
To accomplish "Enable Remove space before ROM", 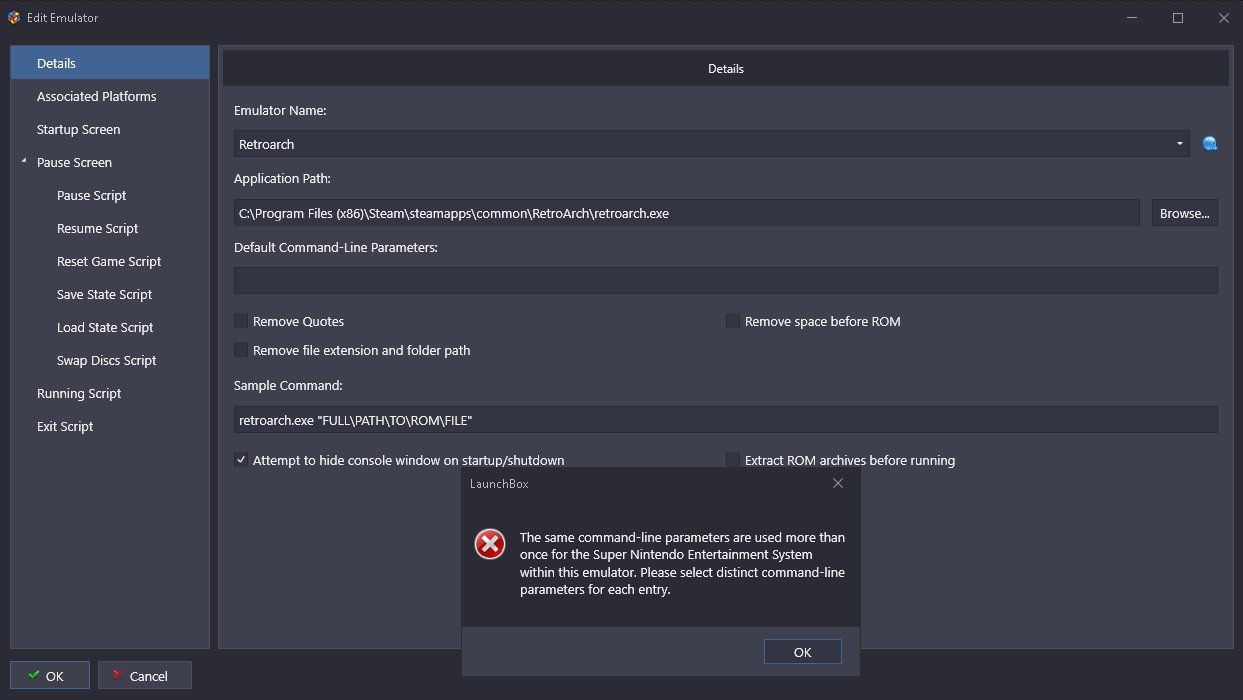I will (x=733, y=321).
